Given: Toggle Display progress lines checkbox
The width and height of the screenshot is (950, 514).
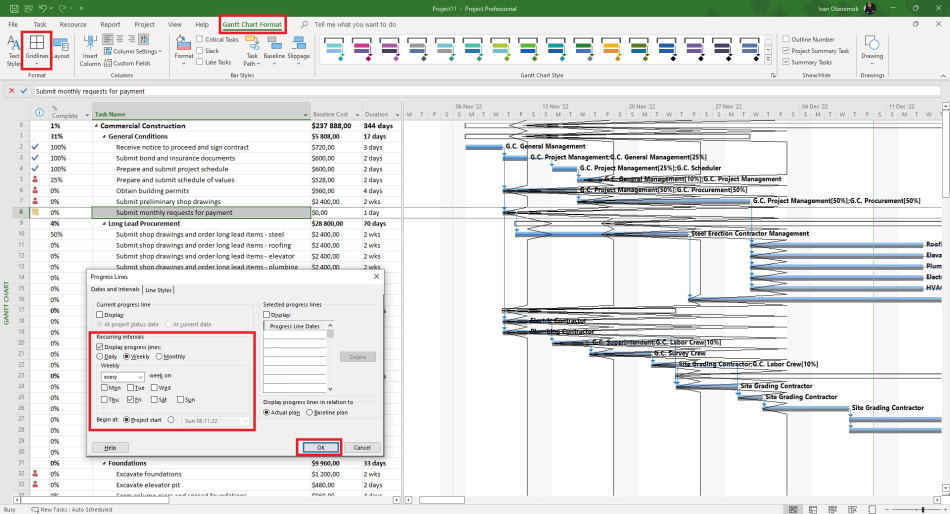Looking at the screenshot, I should click(100, 347).
